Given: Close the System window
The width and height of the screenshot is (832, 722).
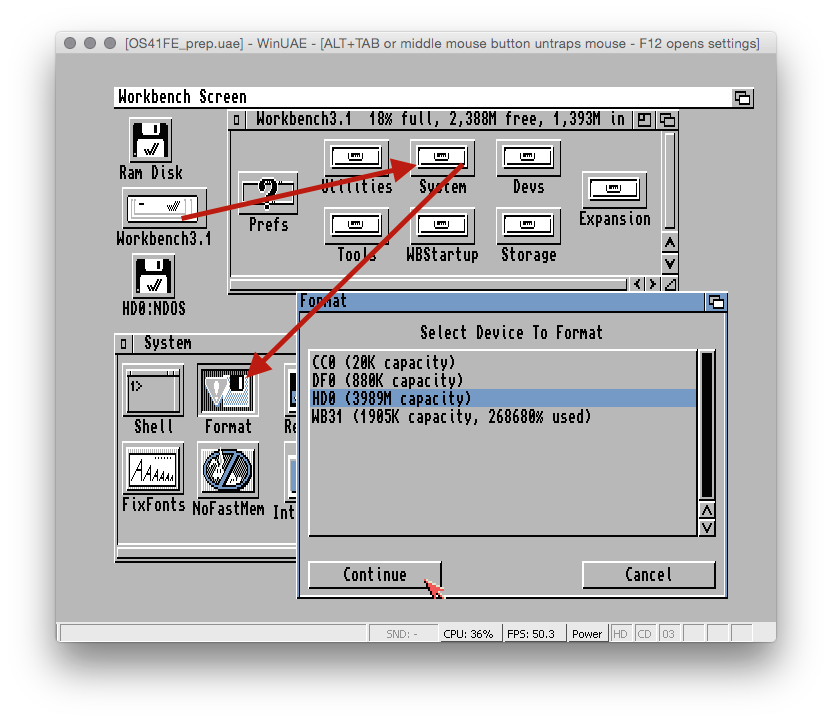Looking at the screenshot, I should click(x=123, y=344).
